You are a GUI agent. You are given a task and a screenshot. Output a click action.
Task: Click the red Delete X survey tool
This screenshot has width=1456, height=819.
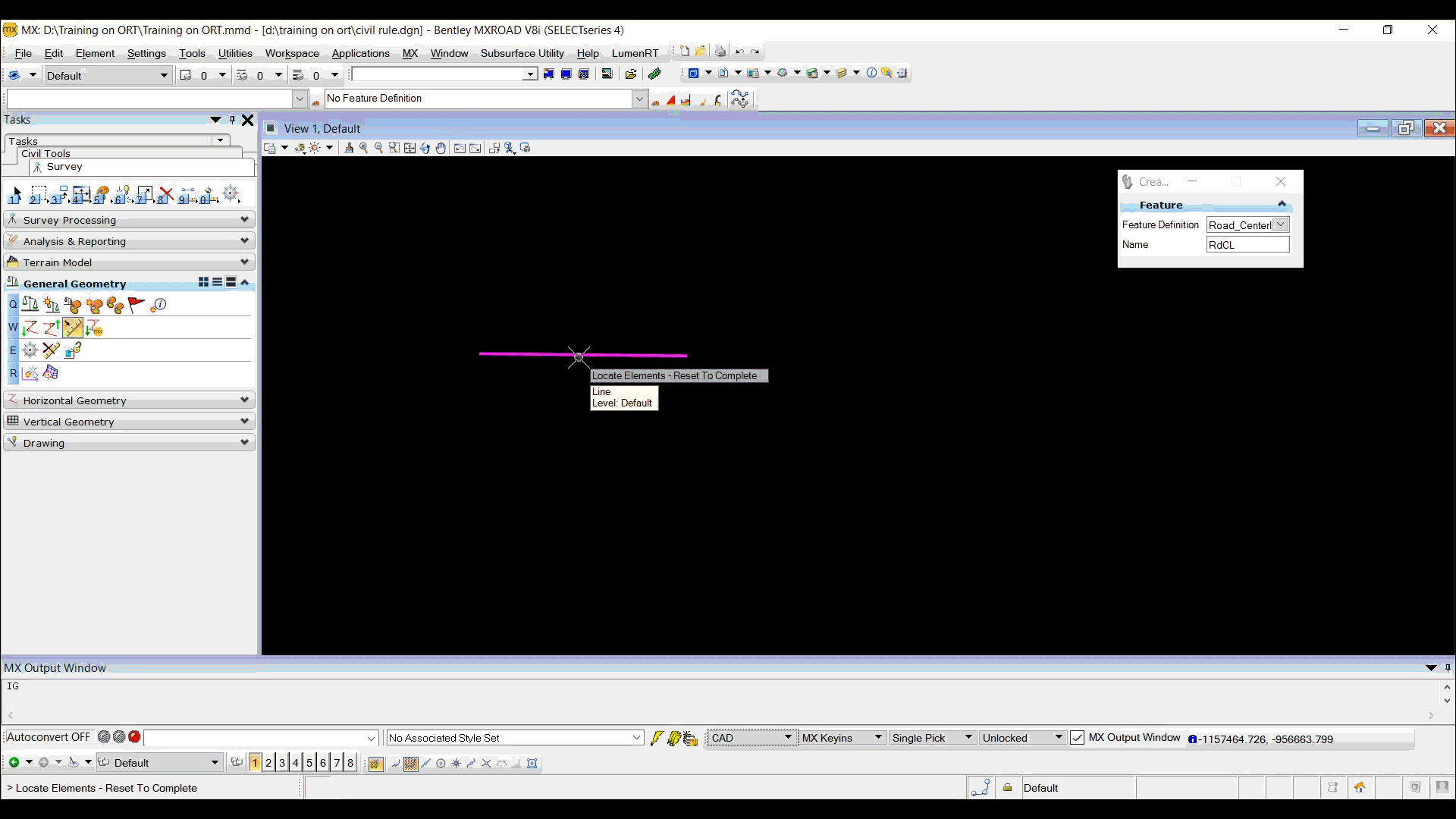(x=166, y=195)
